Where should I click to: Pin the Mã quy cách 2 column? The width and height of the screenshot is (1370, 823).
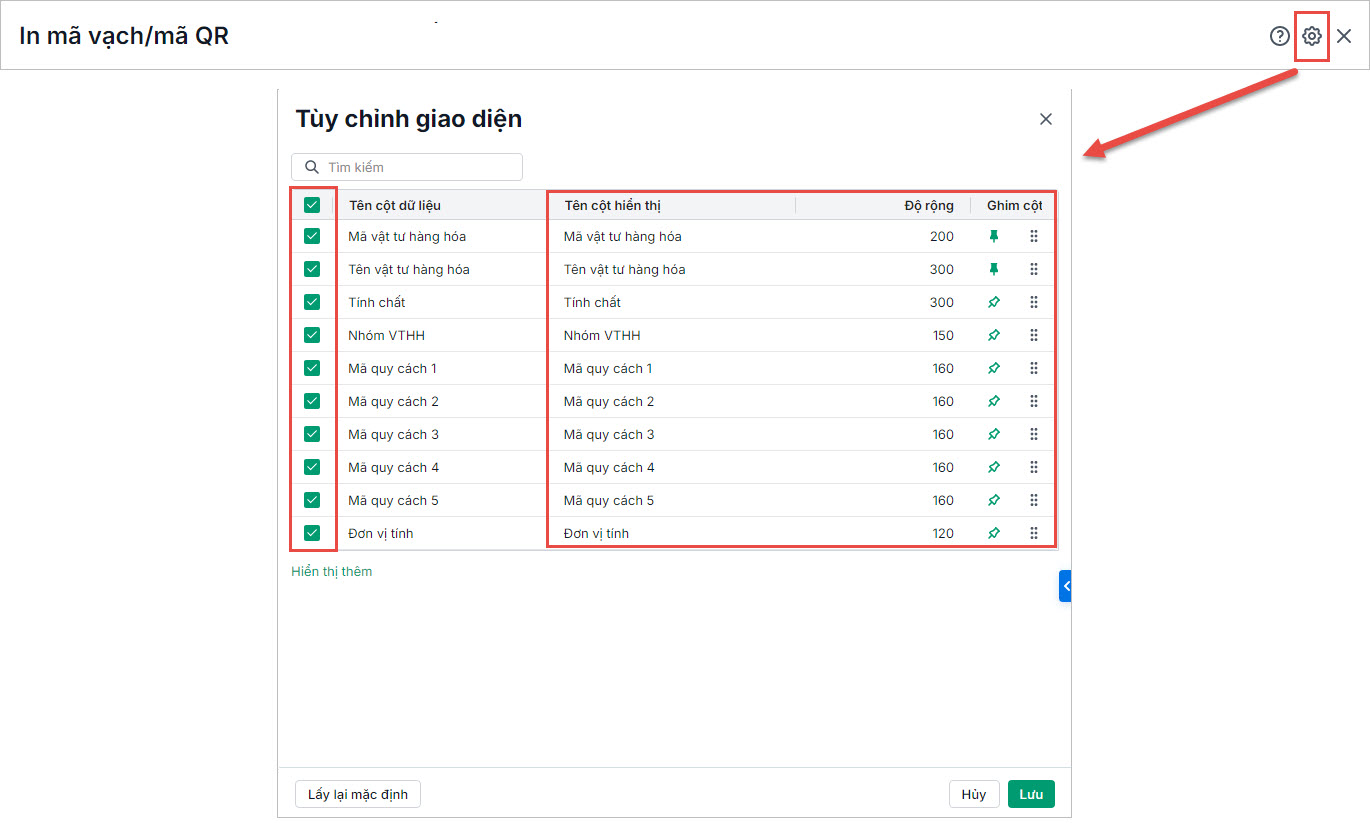point(994,402)
